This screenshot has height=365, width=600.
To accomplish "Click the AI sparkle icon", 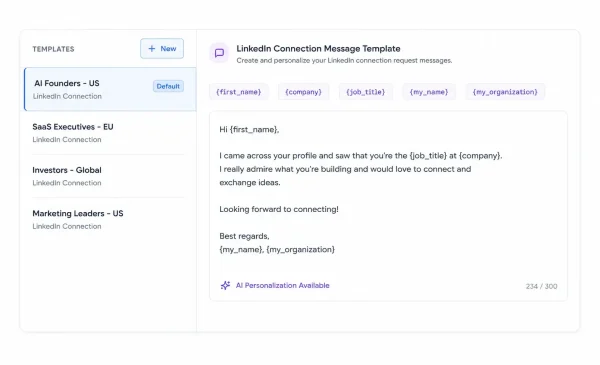I will (x=225, y=285).
